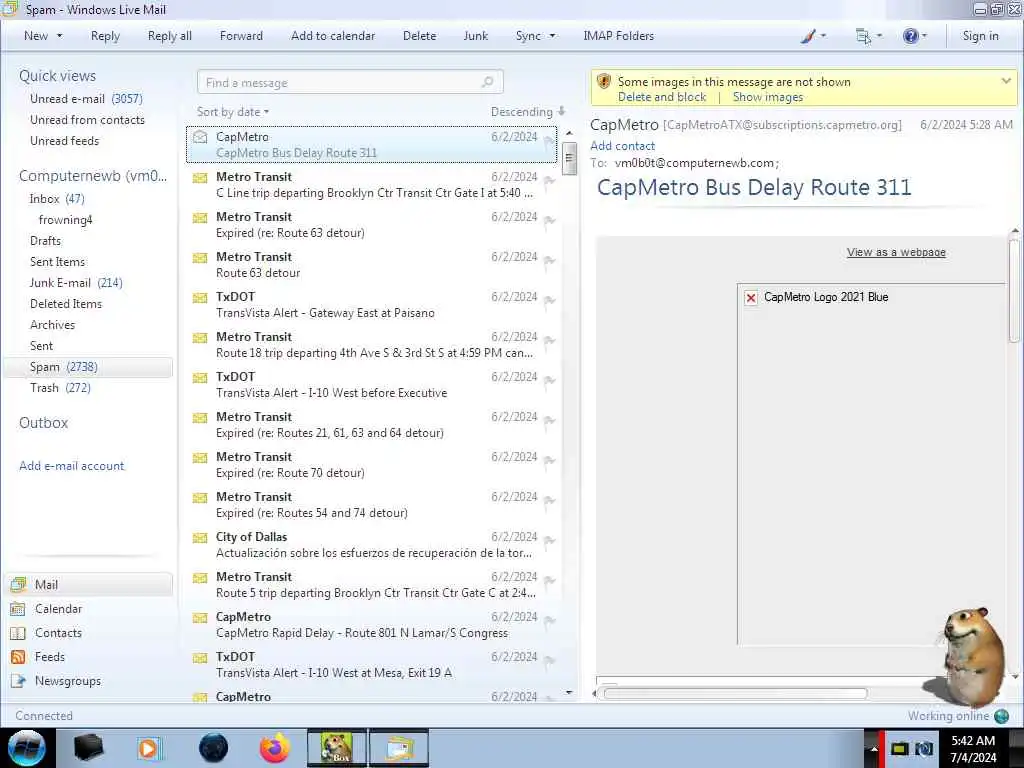Viewport: 1024px width, 768px height.
Task: Click Forward in the toolbar
Action: [x=241, y=37]
